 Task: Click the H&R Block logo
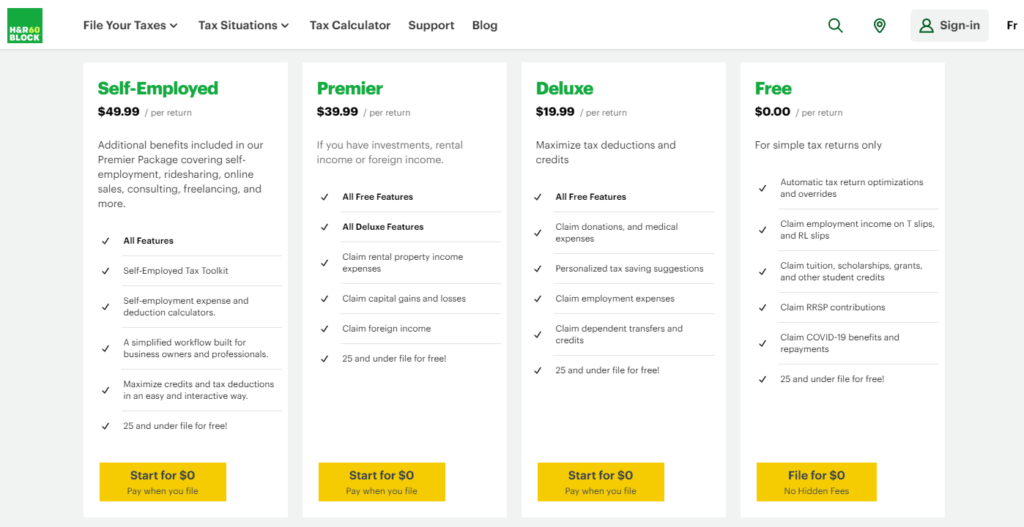pos(24,25)
